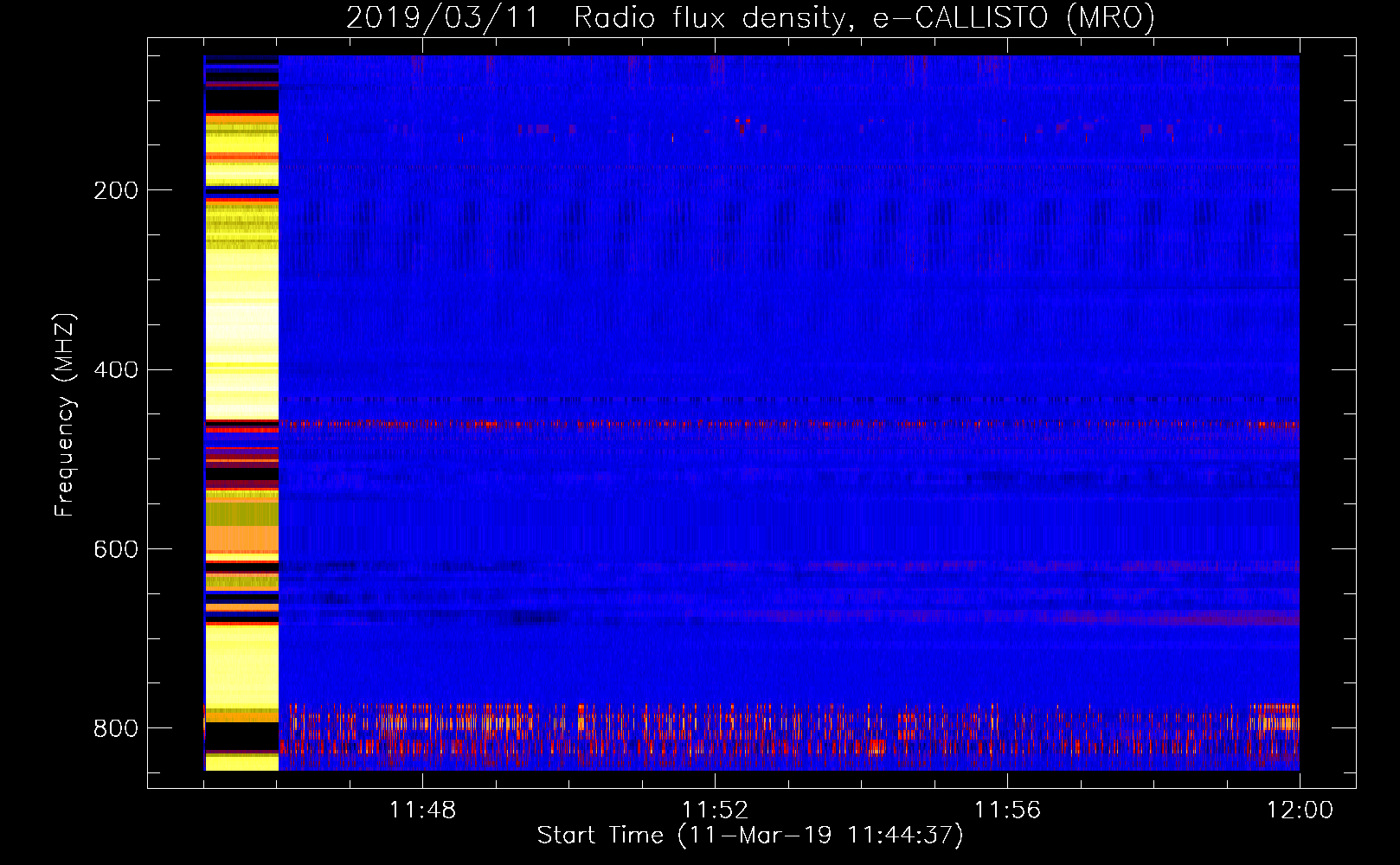Click the 11:52 time tick label
The height and width of the screenshot is (865, 1400).
715,811
